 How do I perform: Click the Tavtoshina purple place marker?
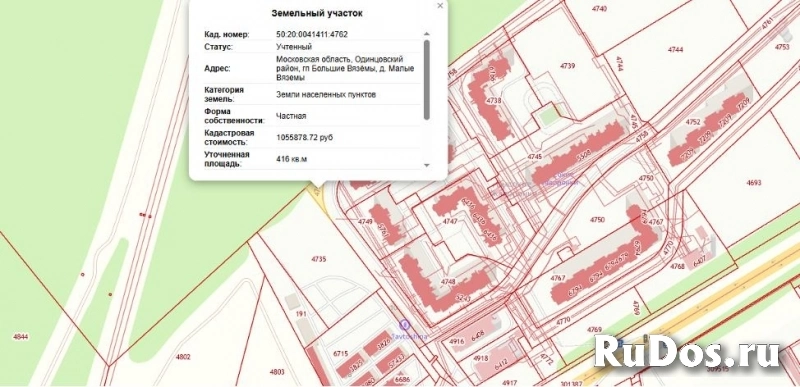405,324
